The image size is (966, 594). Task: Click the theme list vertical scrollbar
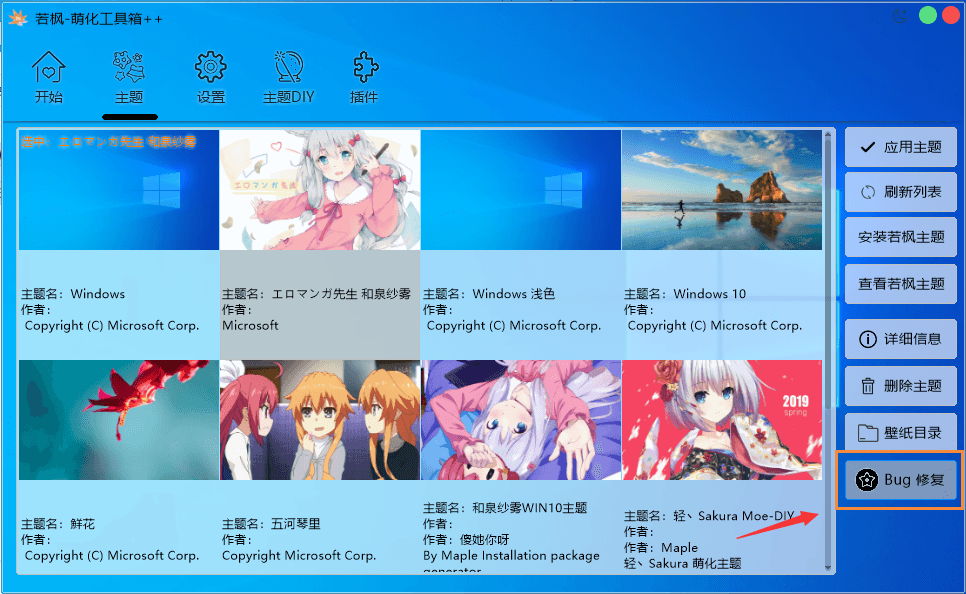pos(828,274)
